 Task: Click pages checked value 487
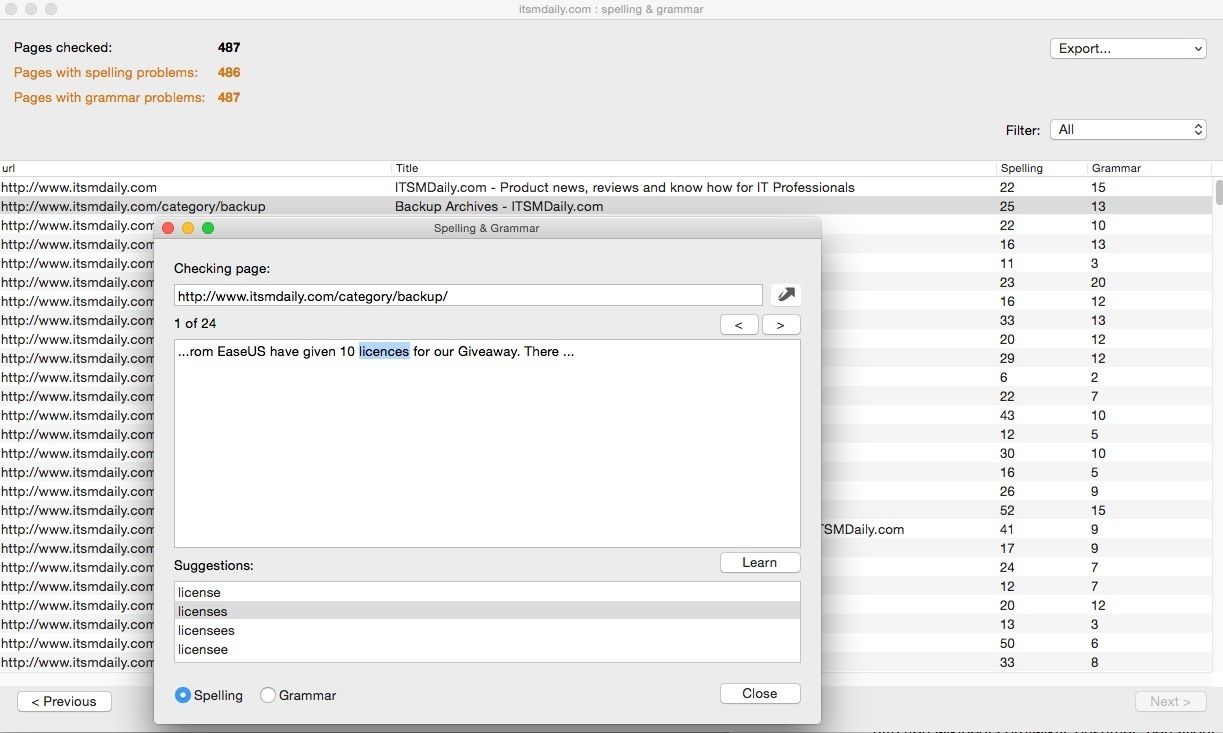[229, 47]
